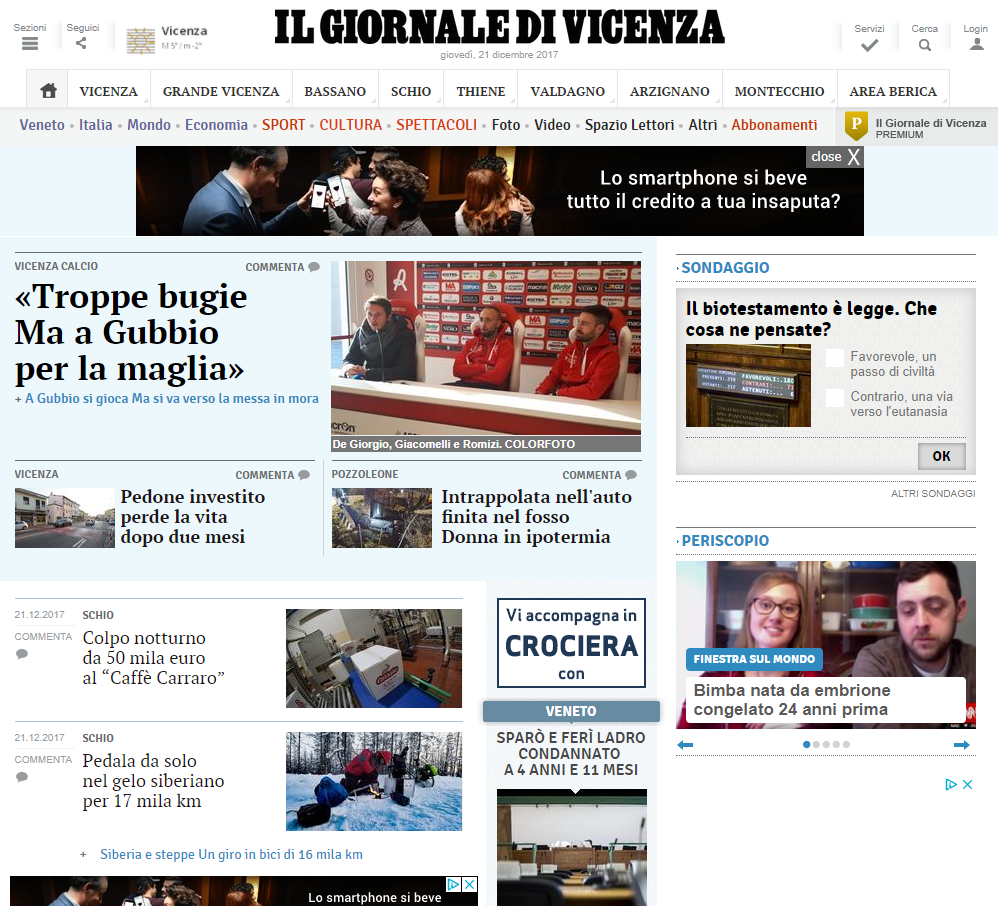This screenshot has width=998, height=906.
Task: Click AdChoices icon on bottom banner
Action: pyautogui.click(x=453, y=884)
